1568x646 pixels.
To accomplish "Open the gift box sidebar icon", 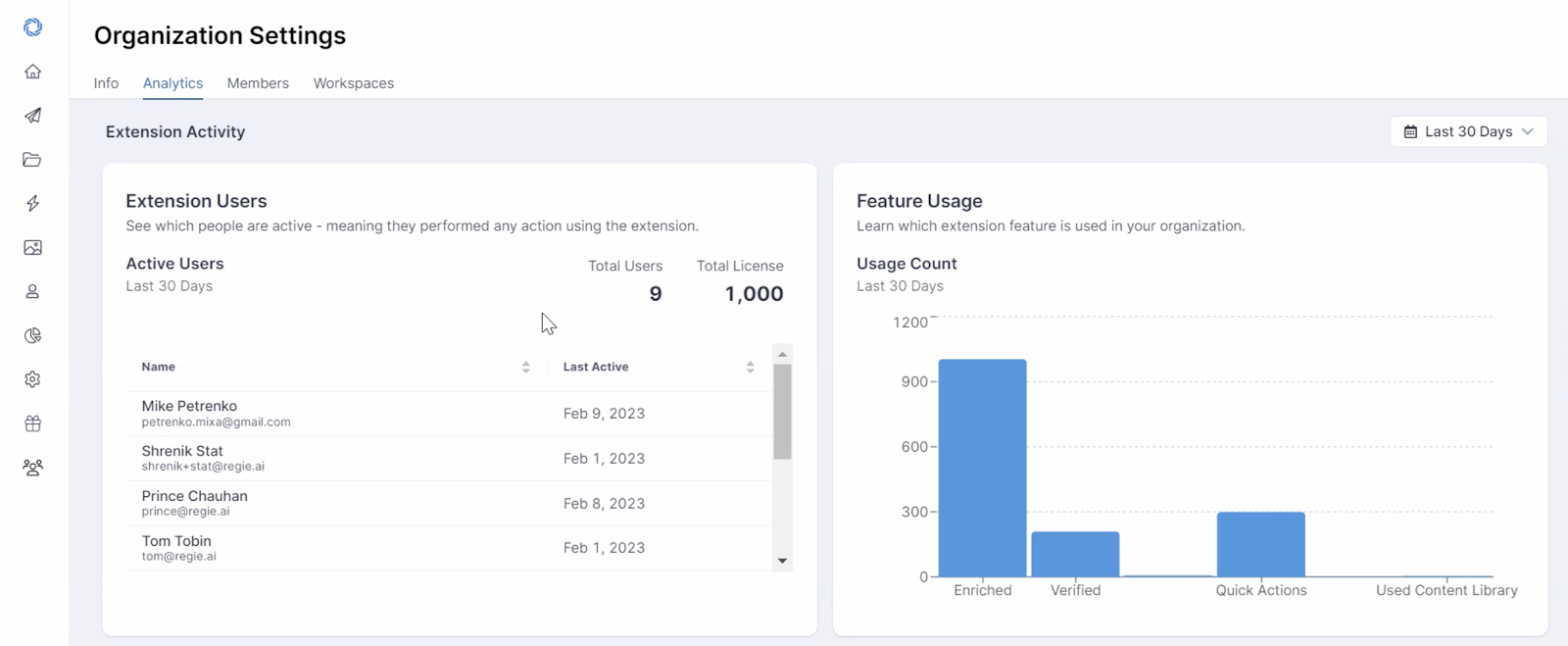I will tap(32, 423).
